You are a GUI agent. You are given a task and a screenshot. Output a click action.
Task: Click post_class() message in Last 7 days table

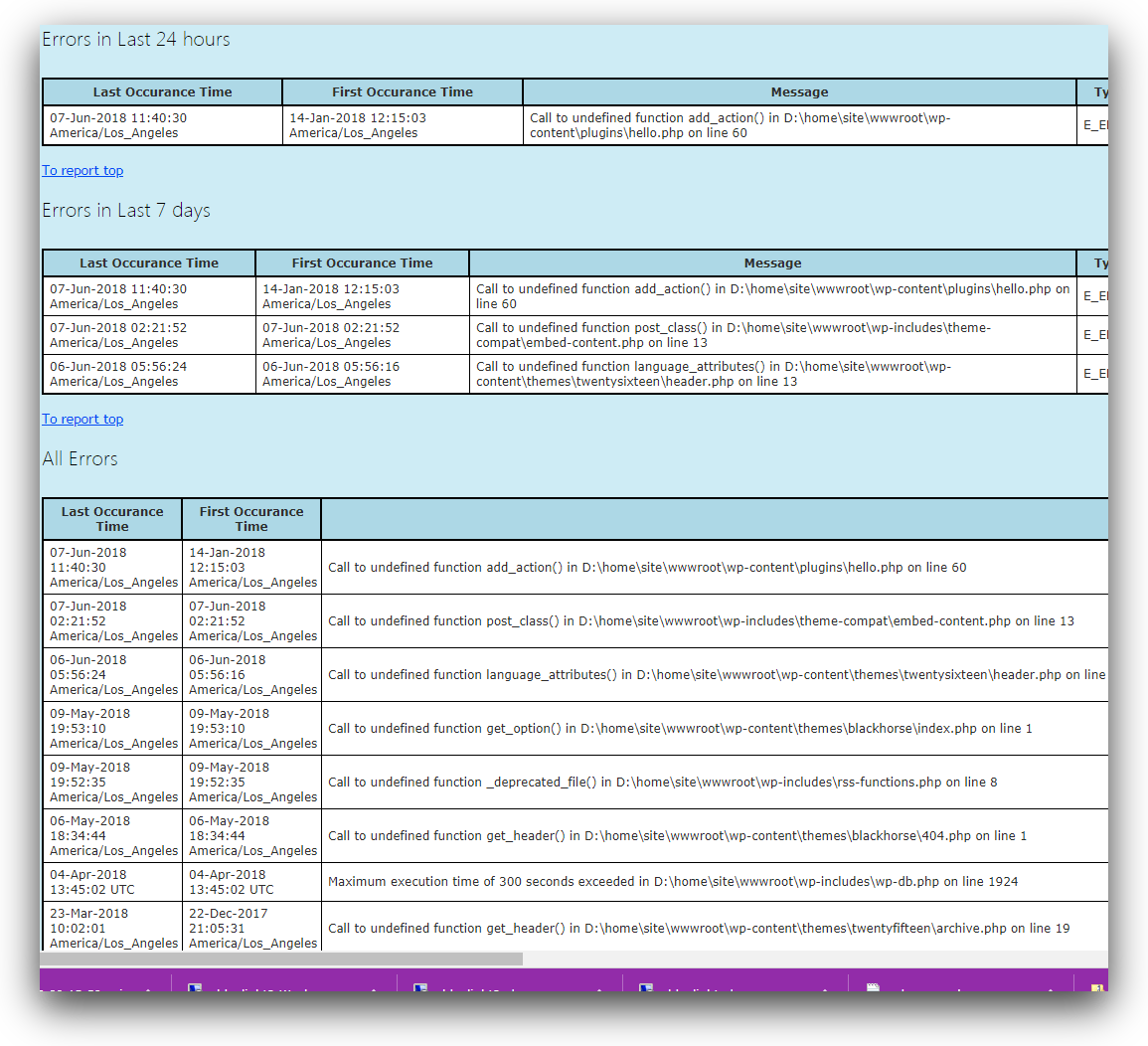click(x=733, y=335)
